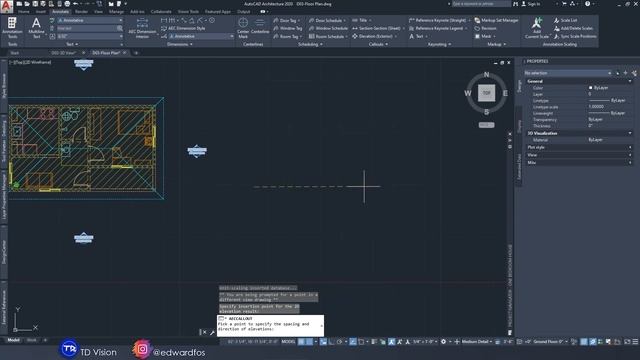Click TOP face of the ViewCube
640x360 pixels.
[x=487, y=93]
